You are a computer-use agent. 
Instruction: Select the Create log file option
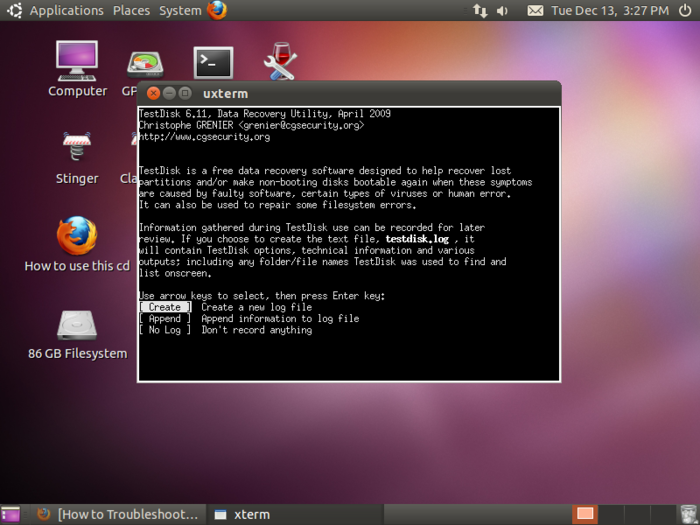coord(165,307)
